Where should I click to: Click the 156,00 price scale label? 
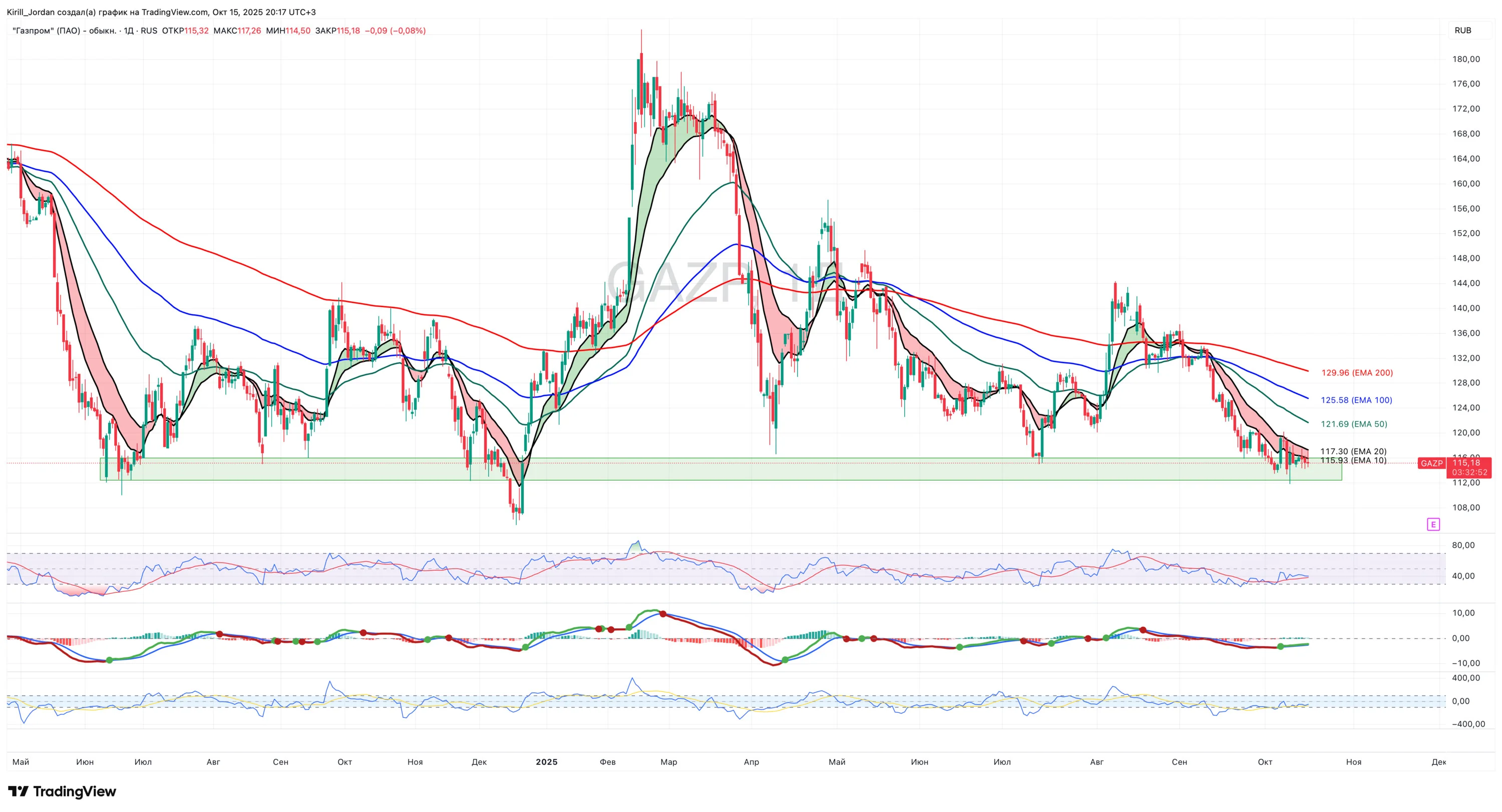(1466, 209)
